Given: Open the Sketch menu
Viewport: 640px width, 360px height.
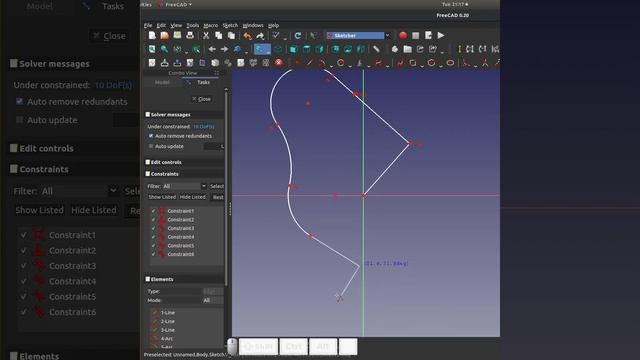Looking at the screenshot, I should 230,25.
